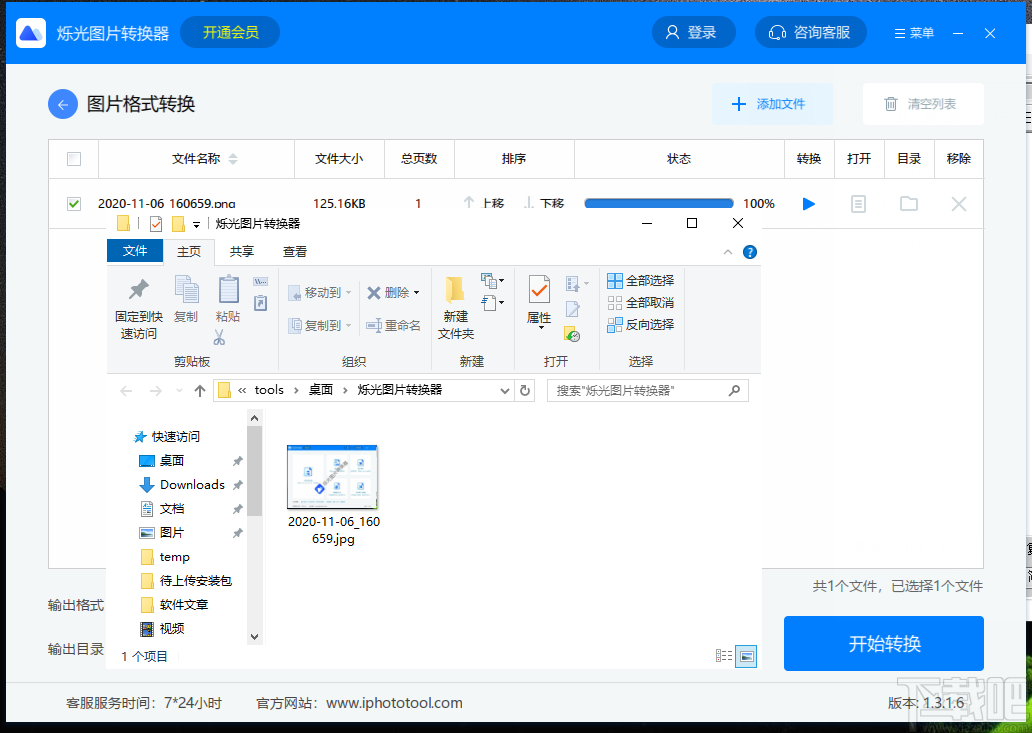Click the 100% conversion progress bar
Screen dimensions: 1032x733
[x=658, y=203]
